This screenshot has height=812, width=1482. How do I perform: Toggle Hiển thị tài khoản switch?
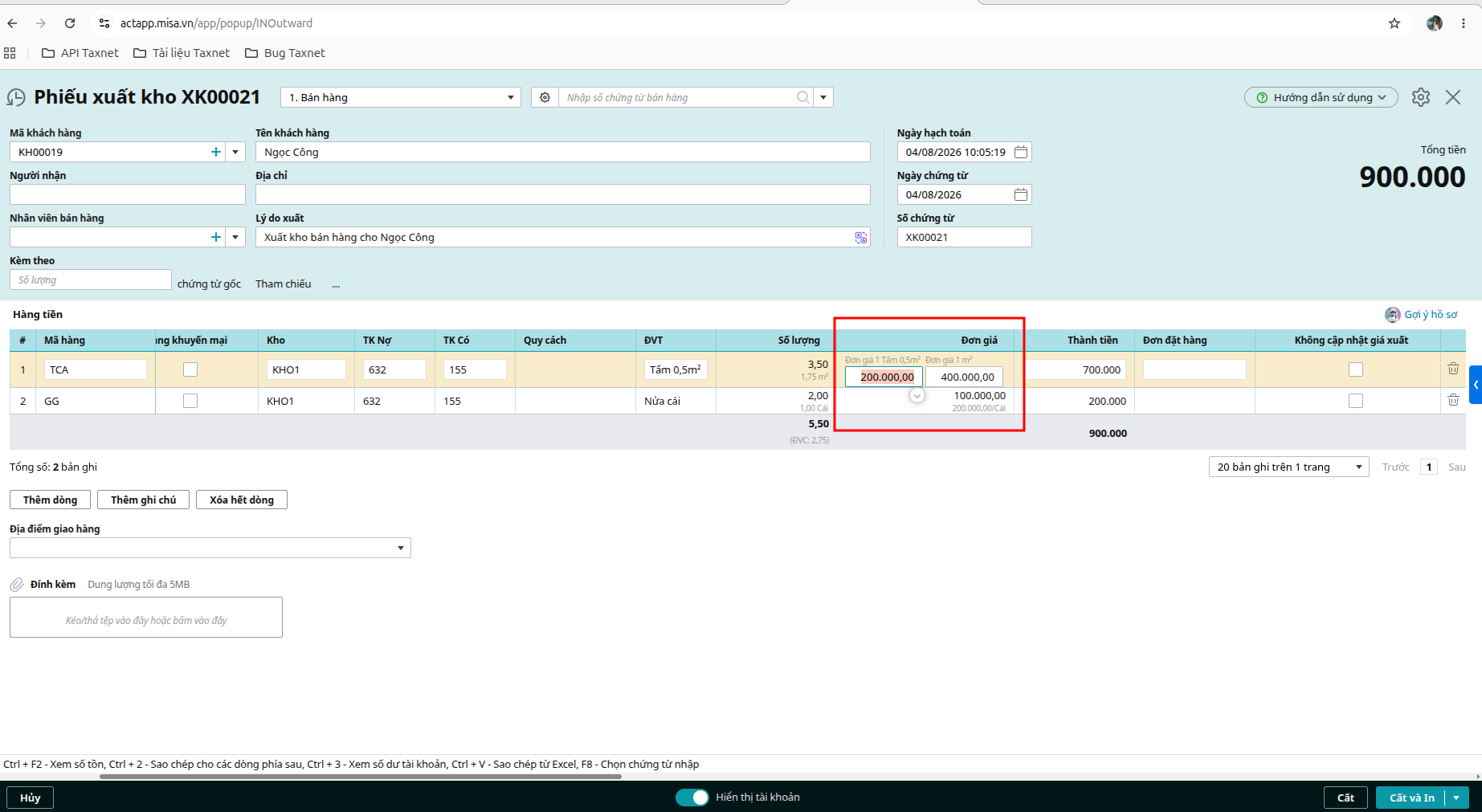692,797
